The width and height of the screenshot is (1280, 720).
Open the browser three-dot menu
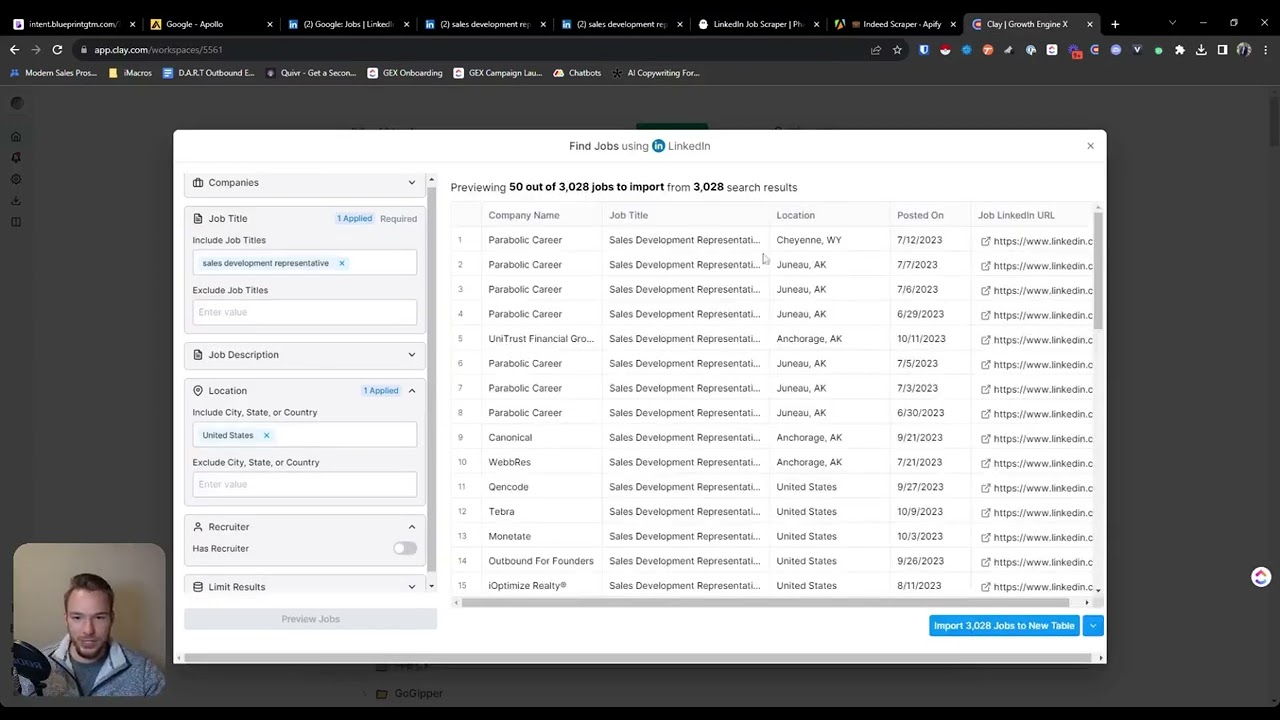(1265, 50)
